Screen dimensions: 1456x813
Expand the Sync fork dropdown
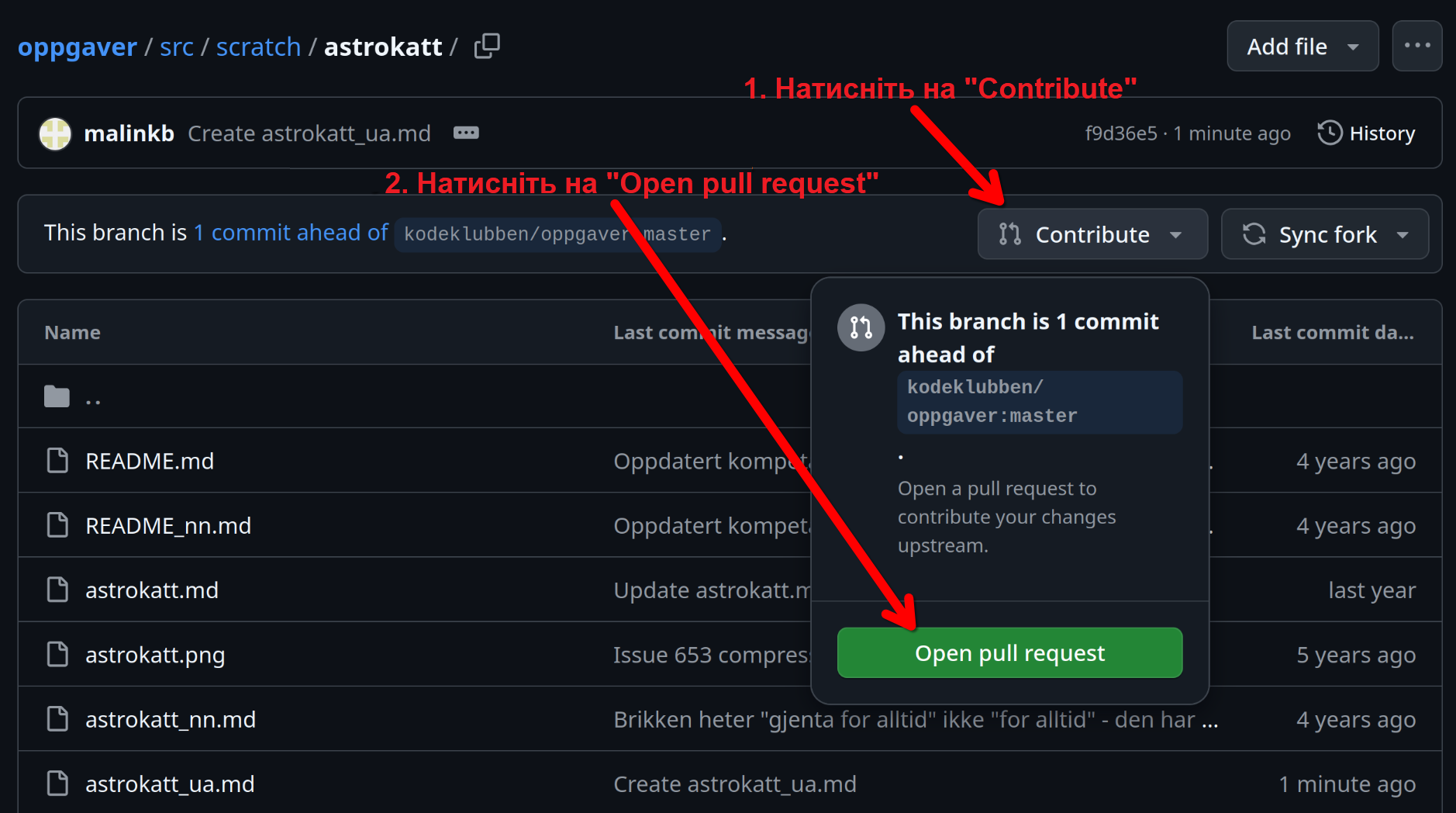(1324, 234)
